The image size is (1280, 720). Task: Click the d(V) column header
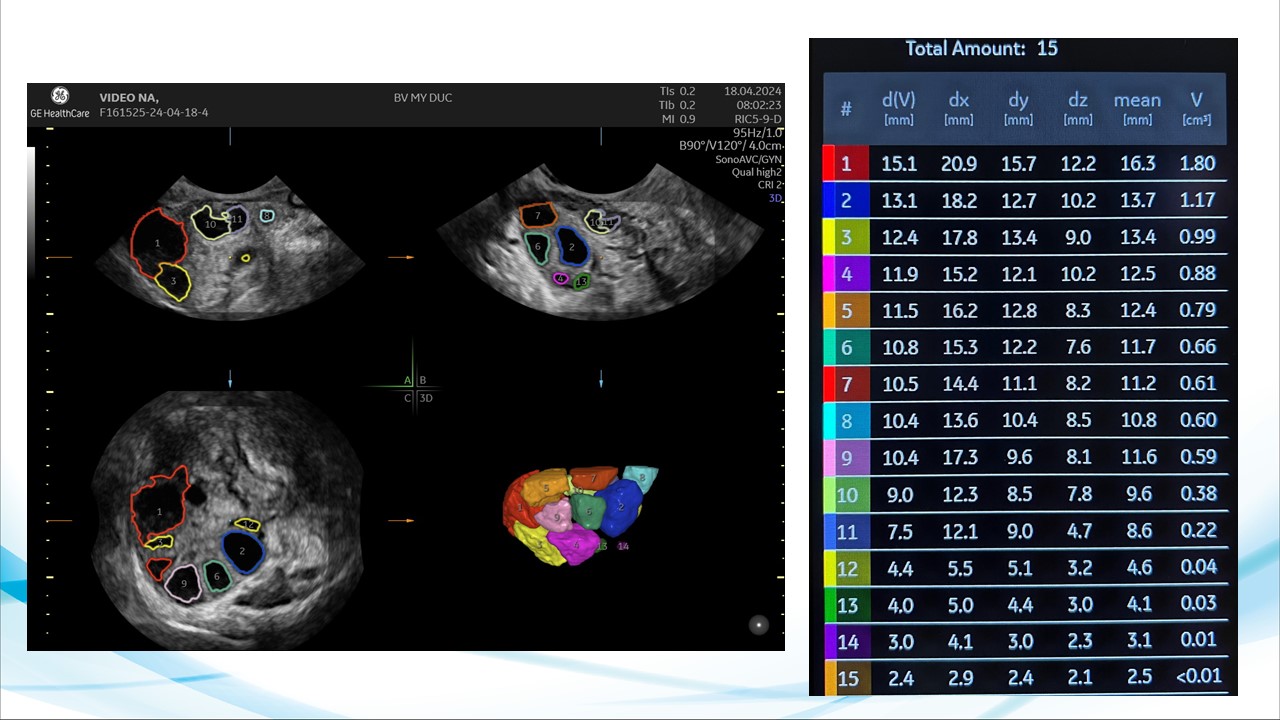click(898, 108)
